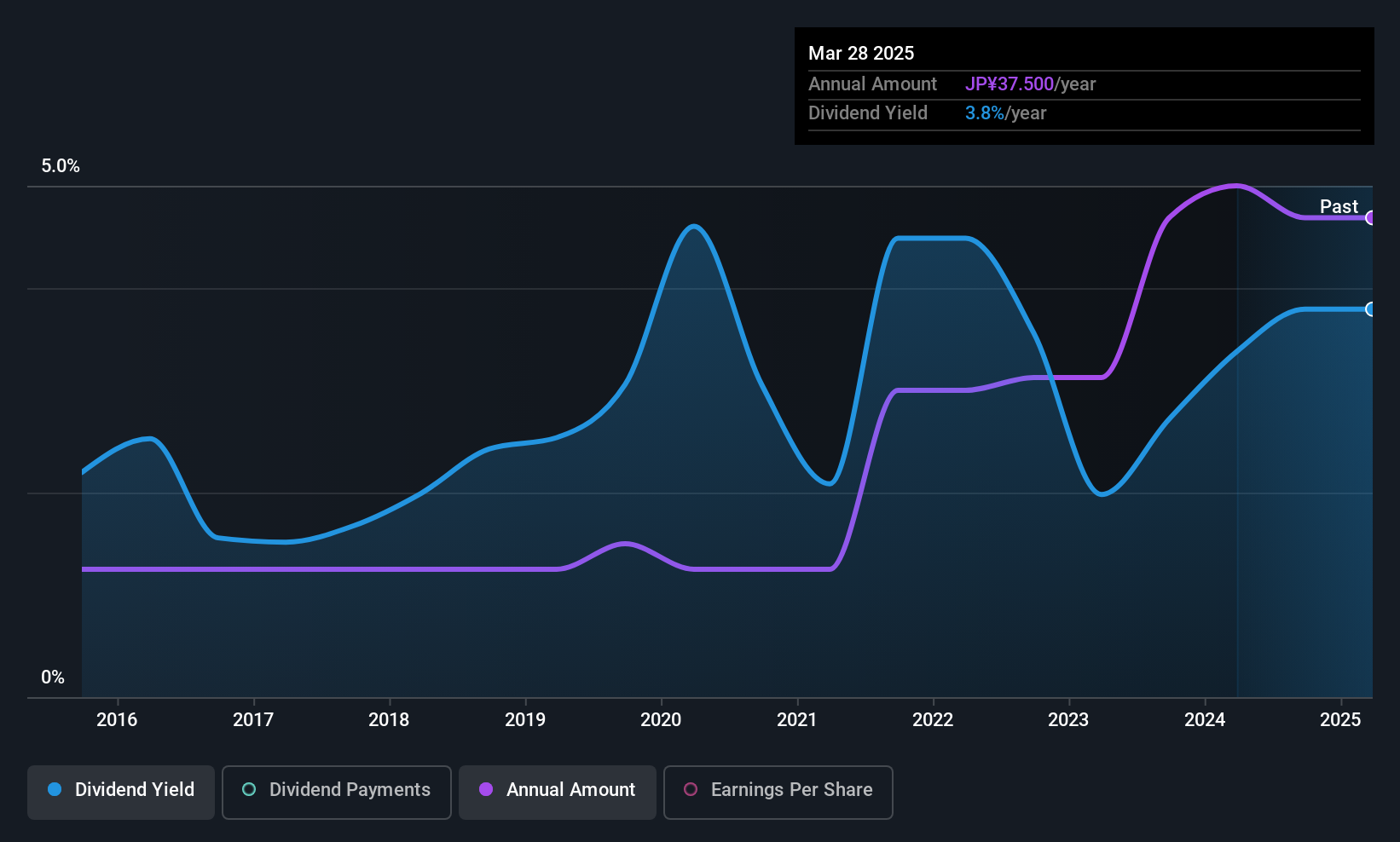The width and height of the screenshot is (1400, 842).
Task: Enable the Dividend Payments series
Action: click(x=337, y=793)
